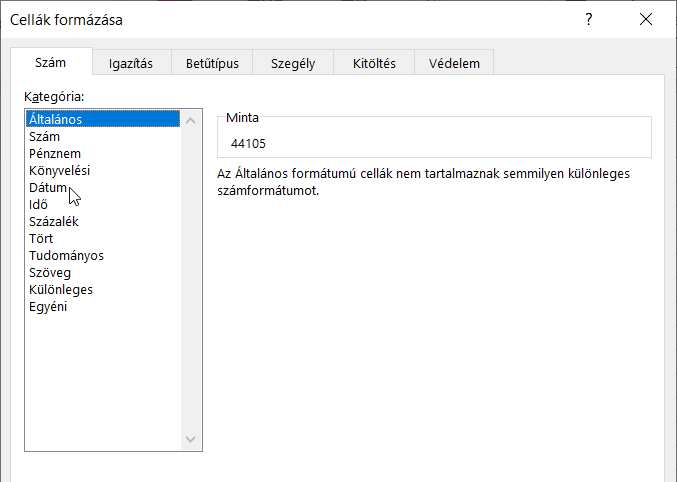Choose Százalék number format category

[54, 222]
